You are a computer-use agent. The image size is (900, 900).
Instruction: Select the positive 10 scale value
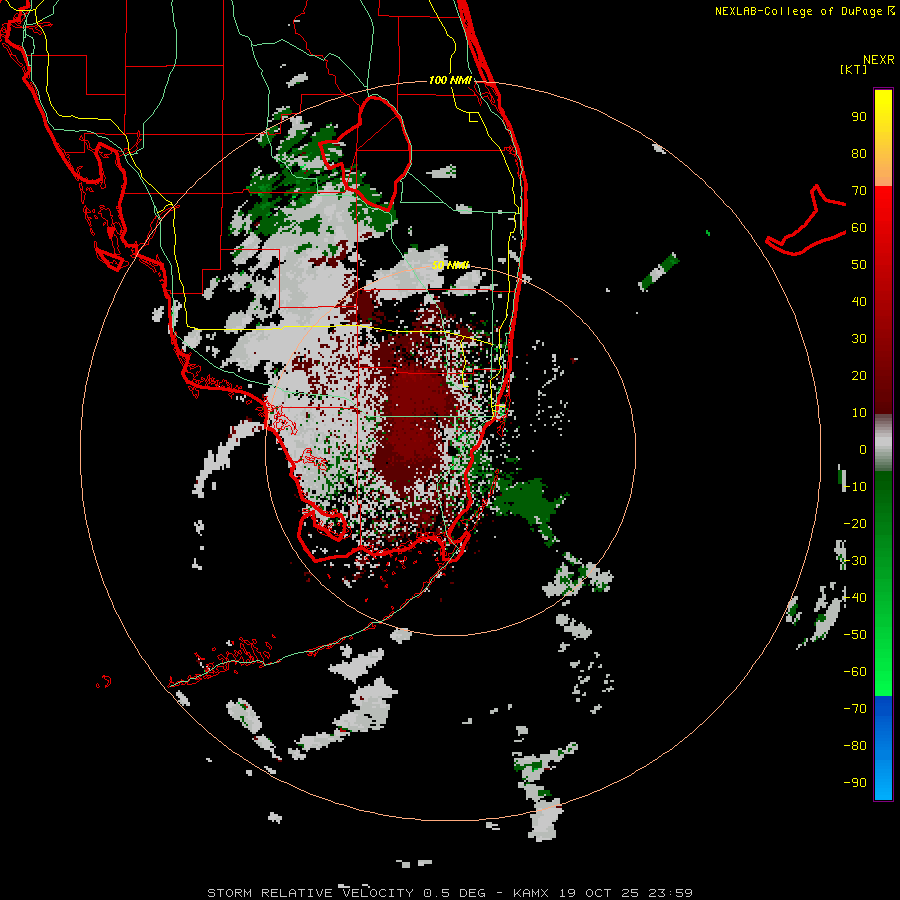tap(859, 413)
